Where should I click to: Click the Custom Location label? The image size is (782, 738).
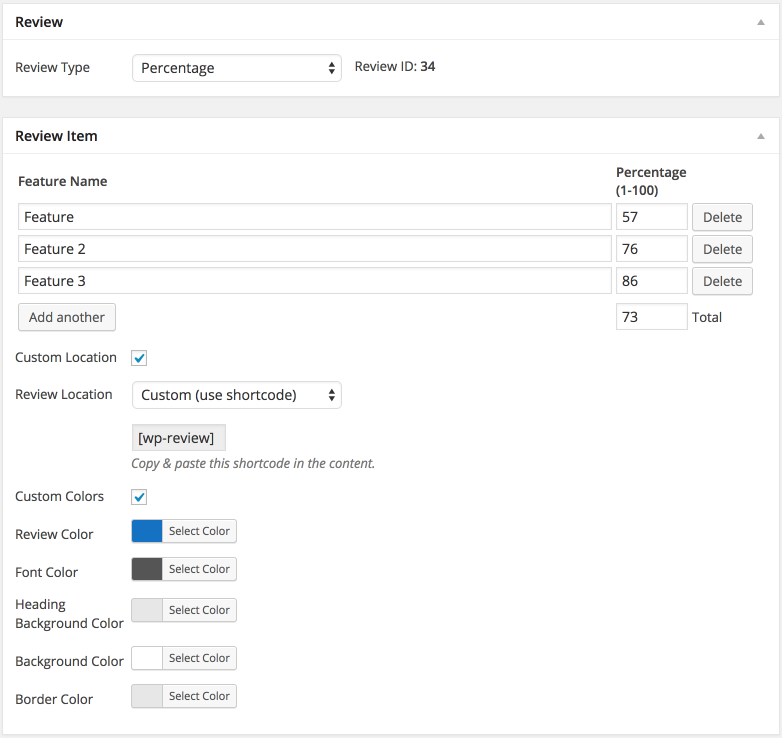(x=66, y=358)
